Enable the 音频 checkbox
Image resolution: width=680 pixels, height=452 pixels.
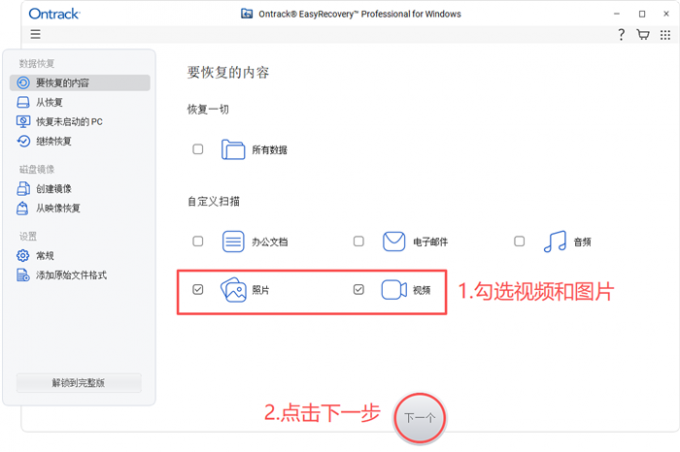(519, 241)
